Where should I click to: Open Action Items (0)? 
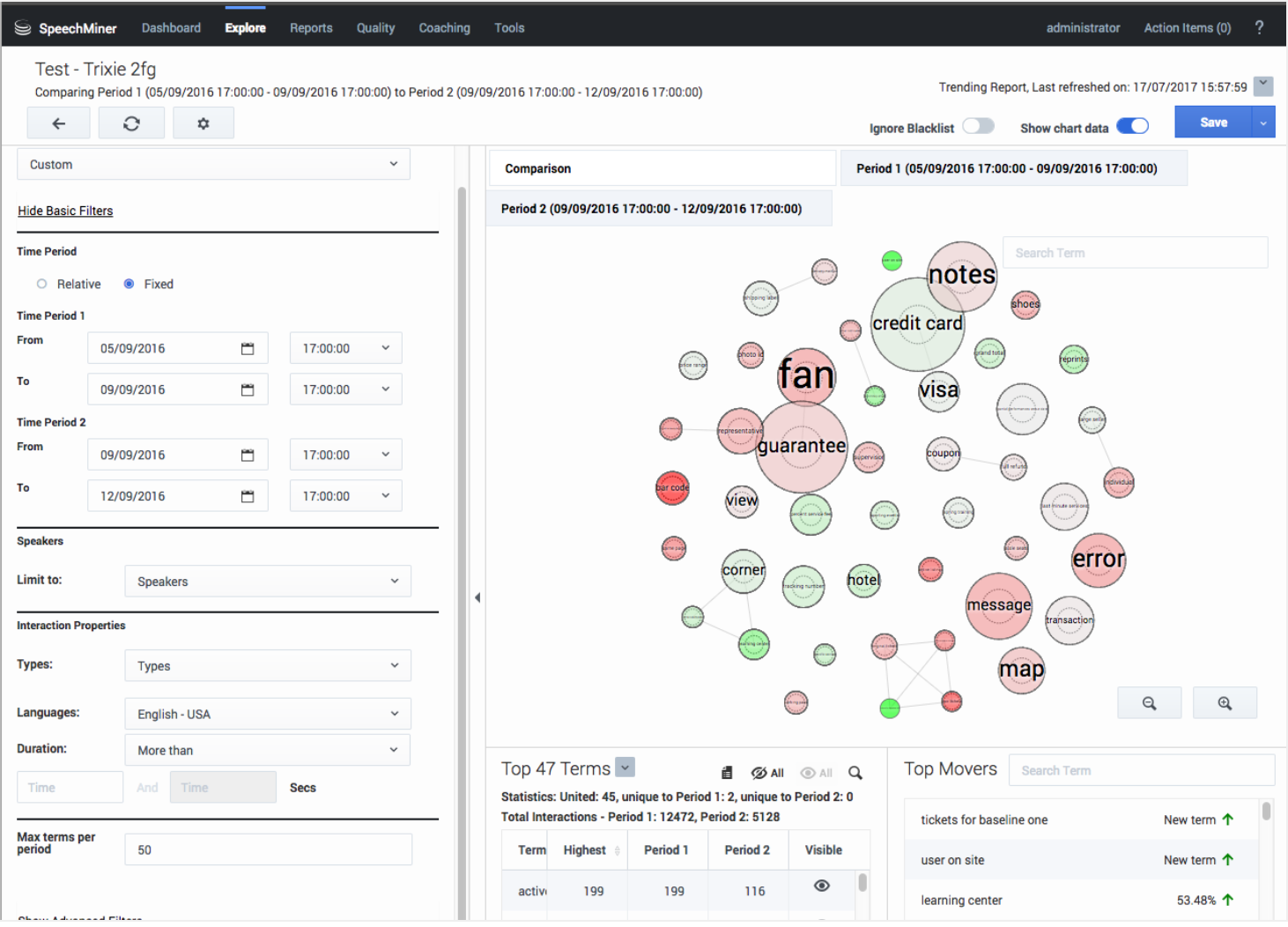tap(1187, 28)
